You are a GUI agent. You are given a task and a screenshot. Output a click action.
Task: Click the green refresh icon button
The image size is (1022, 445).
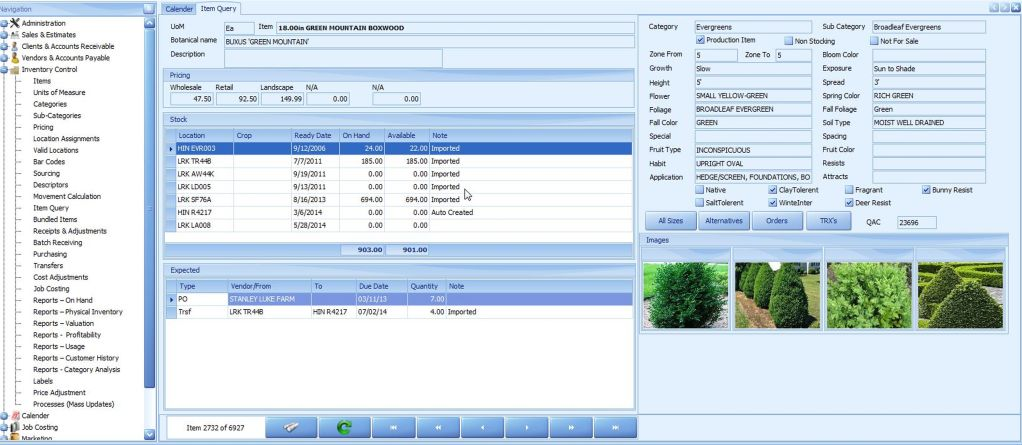(x=346, y=427)
